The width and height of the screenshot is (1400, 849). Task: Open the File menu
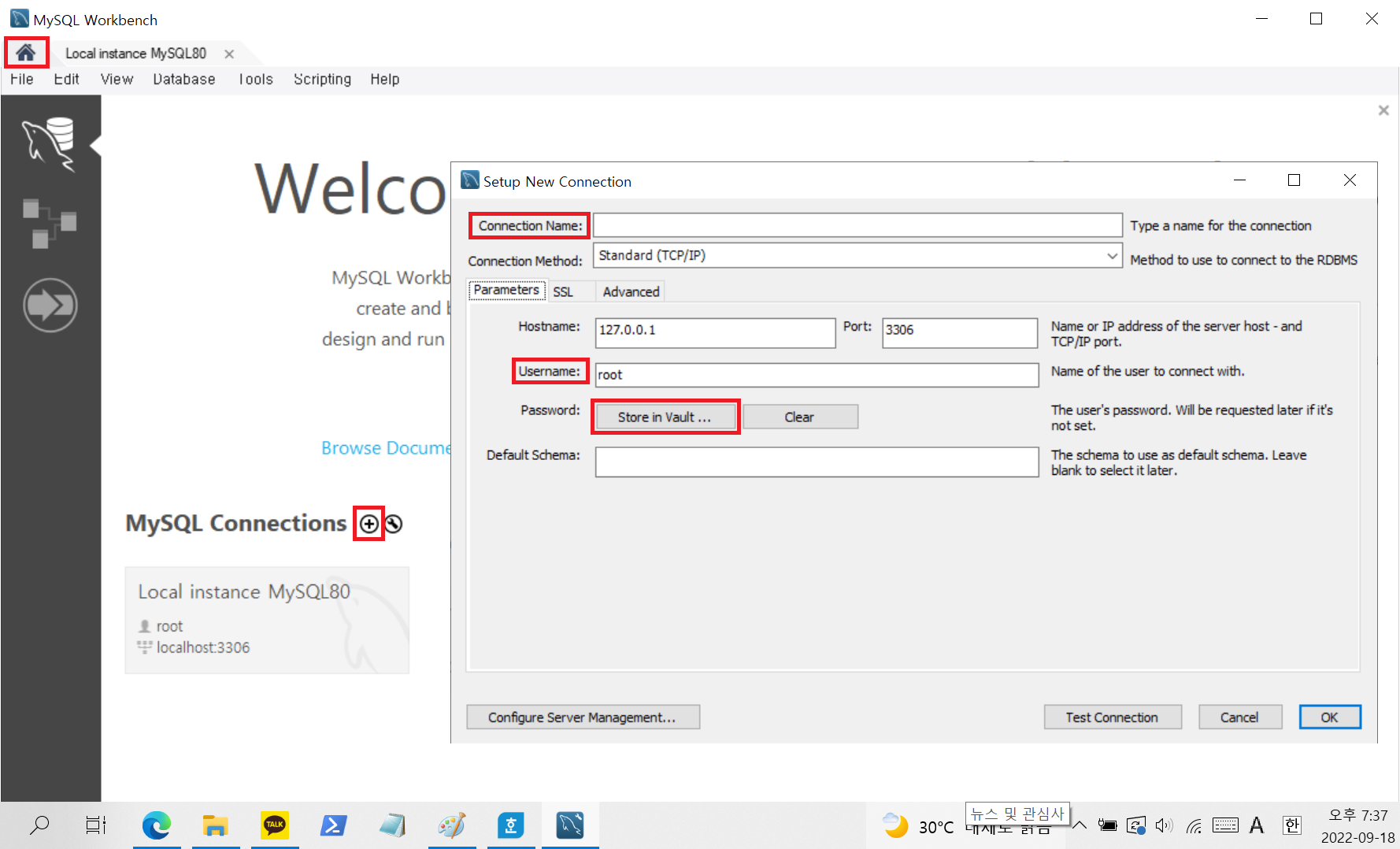(x=22, y=80)
